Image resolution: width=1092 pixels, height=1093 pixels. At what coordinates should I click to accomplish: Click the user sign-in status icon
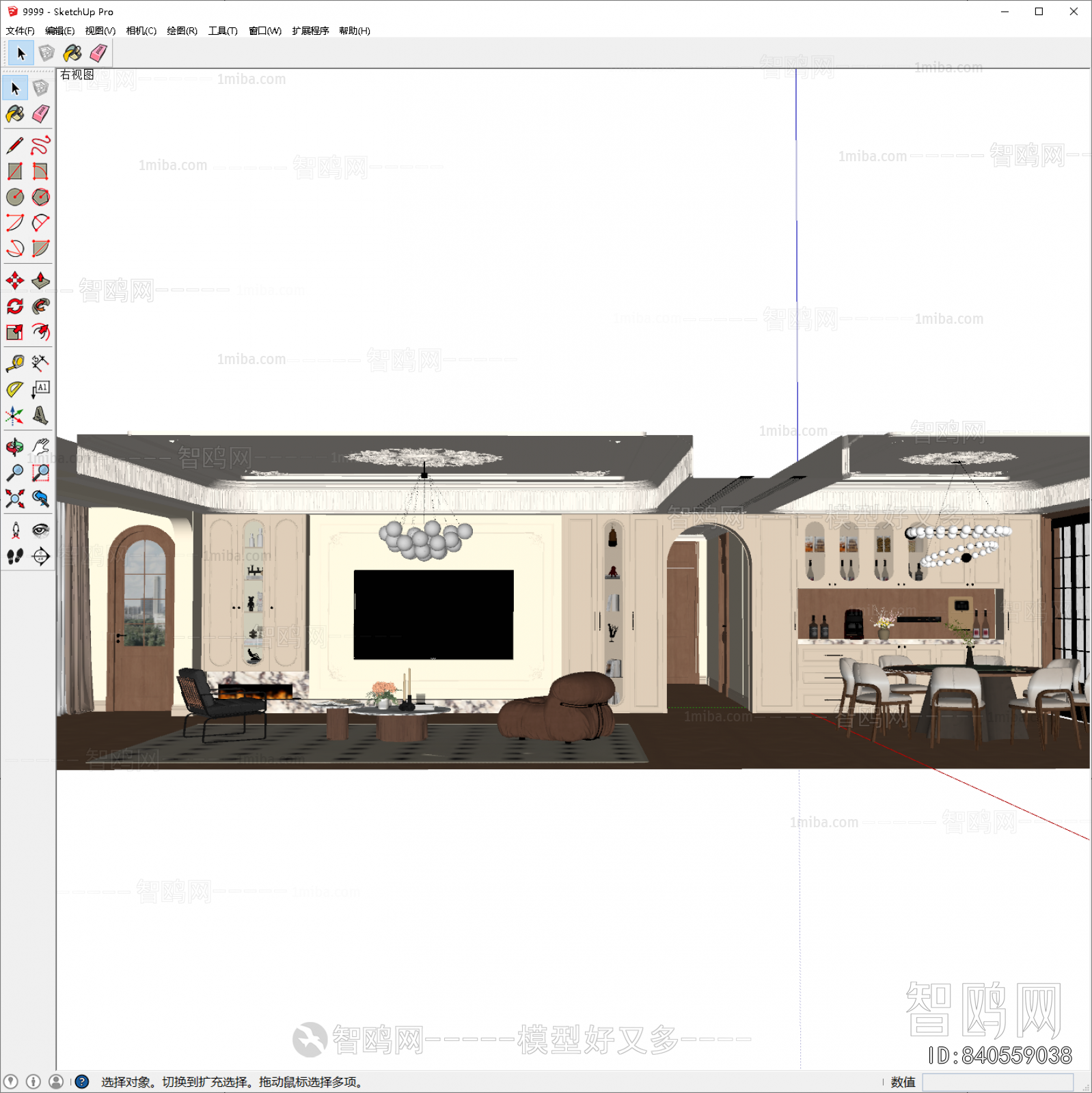tap(56, 1081)
